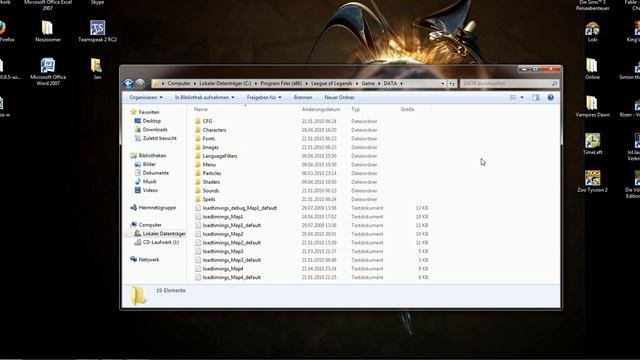Sort by the Typ column header
The height and width of the screenshot is (360, 640).
[x=356, y=109]
